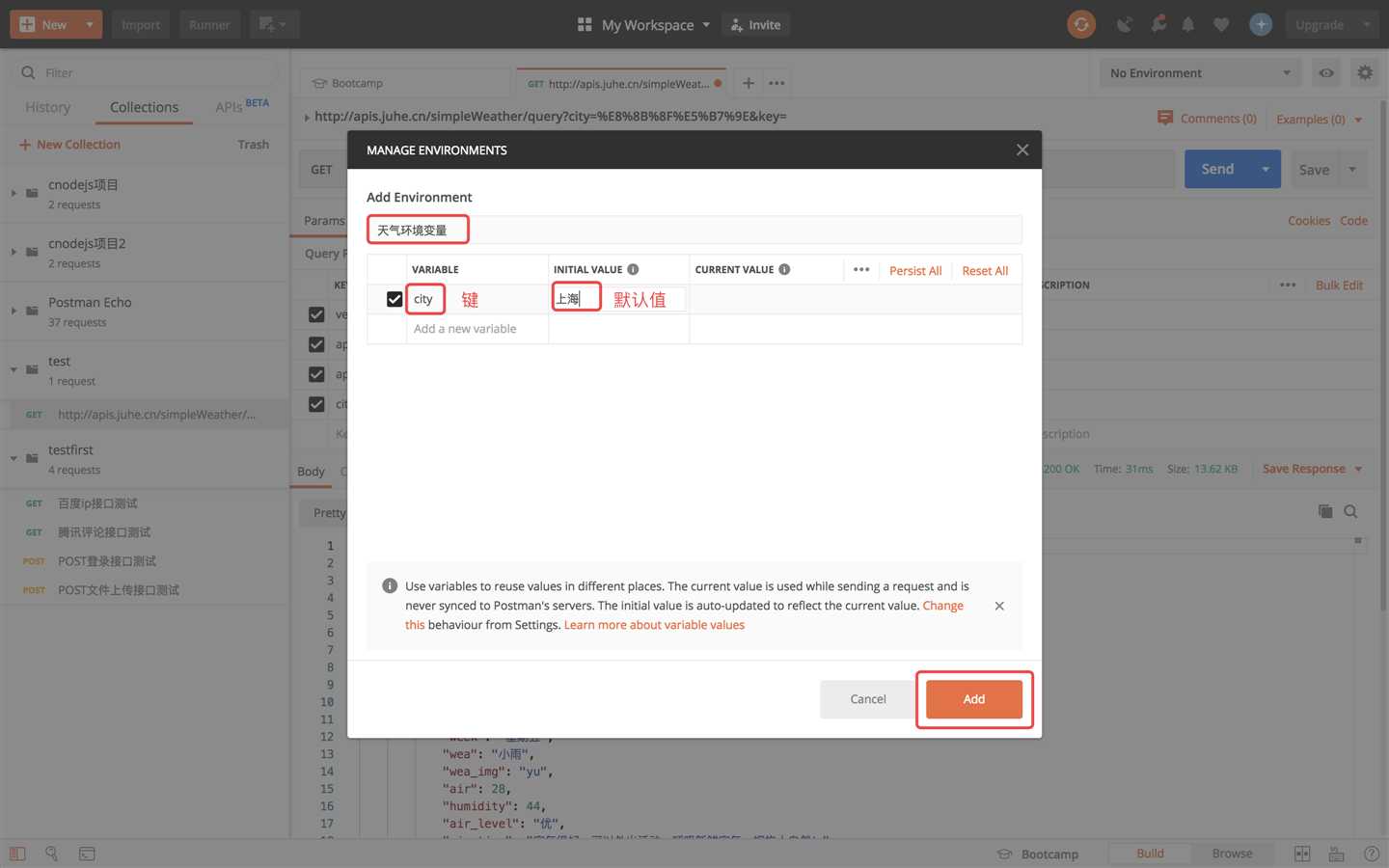Image resolution: width=1389 pixels, height=868 pixels.
Task: Click the environment name input field
Action: [x=694, y=230]
